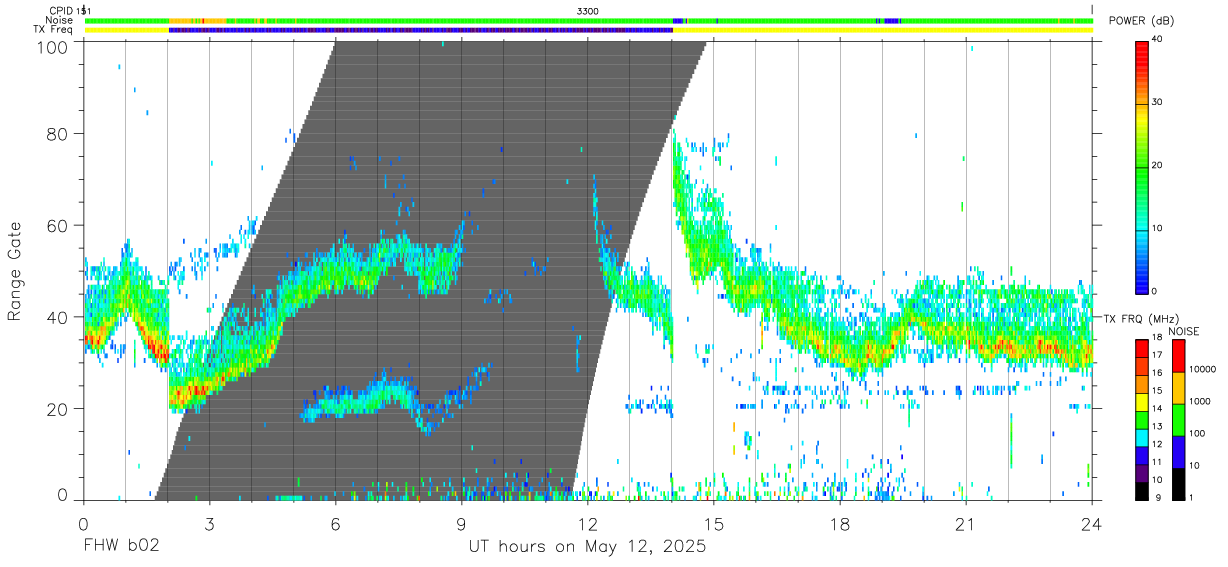The width and height of the screenshot is (1228, 567).
Task: Click the '30' label on POWER color bar
Action: point(1158,103)
